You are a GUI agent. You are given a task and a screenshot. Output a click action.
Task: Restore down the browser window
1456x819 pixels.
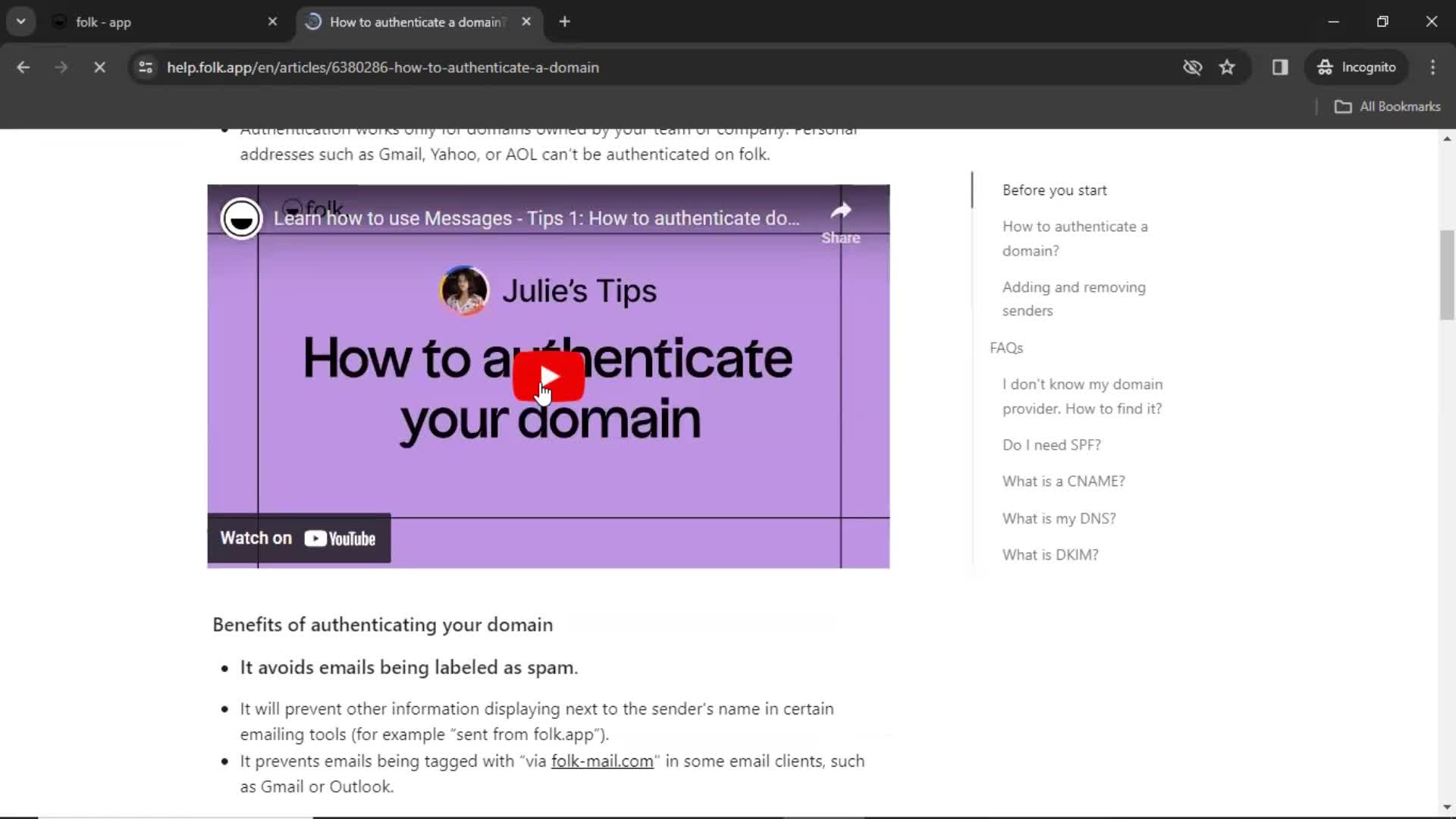tap(1382, 22)
